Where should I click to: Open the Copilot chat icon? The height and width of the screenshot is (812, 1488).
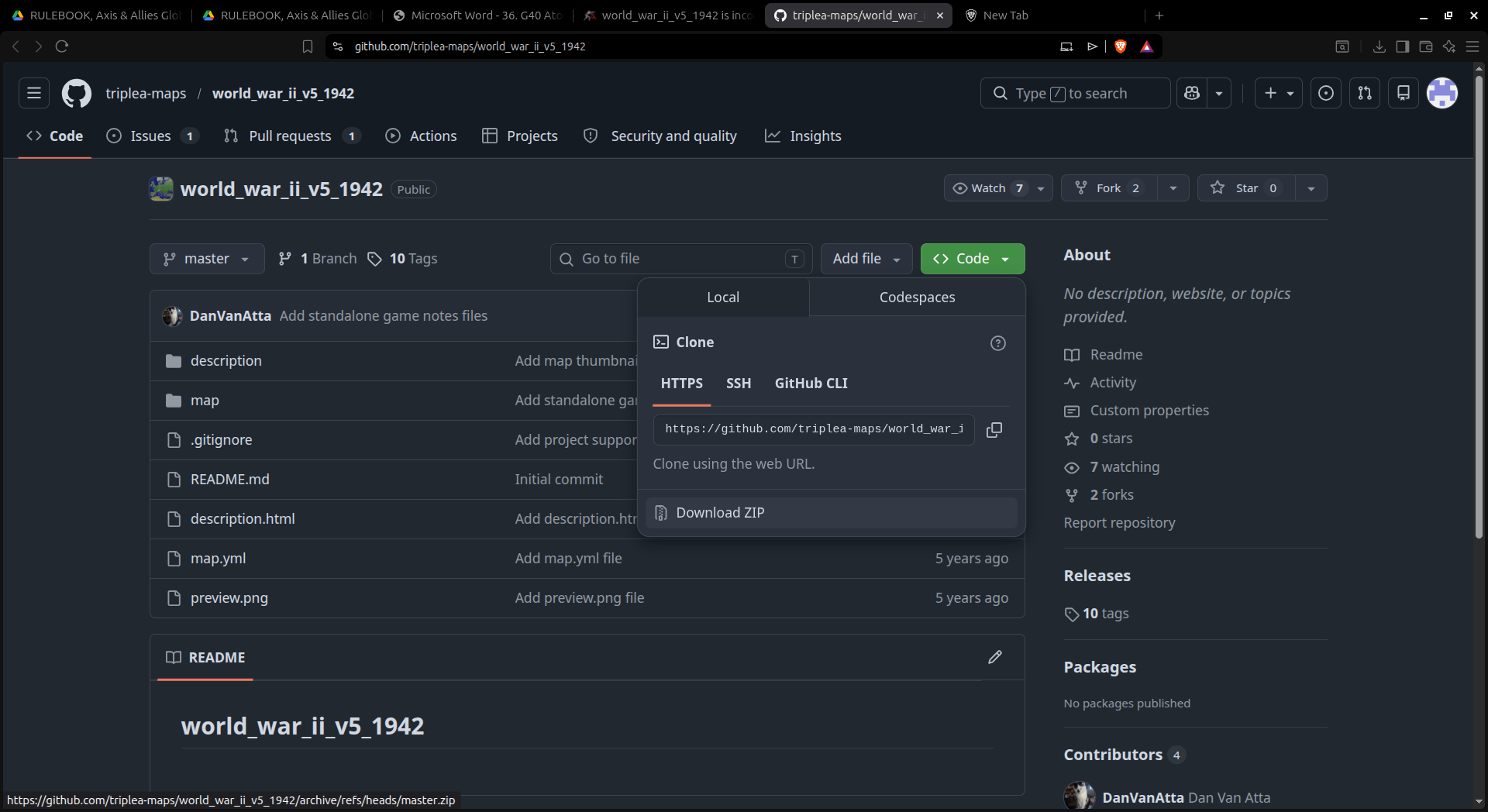tap(1192, 93)
